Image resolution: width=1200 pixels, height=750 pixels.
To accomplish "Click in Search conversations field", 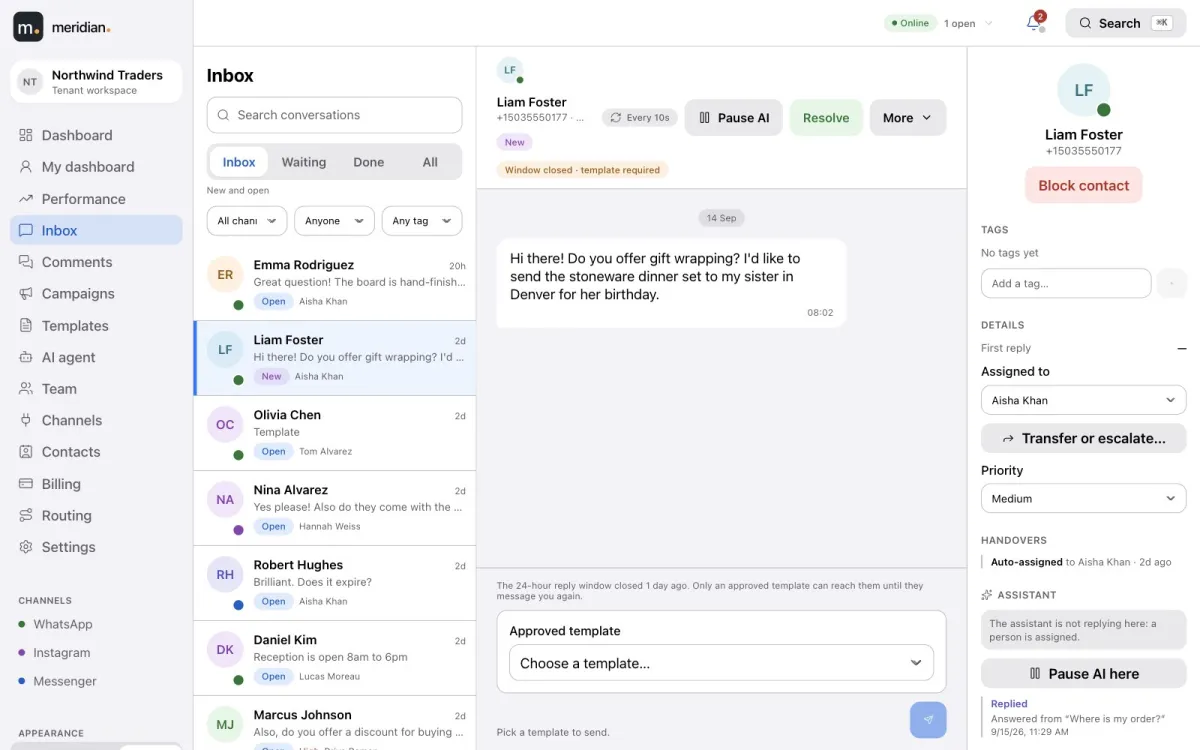I will 335,115.
